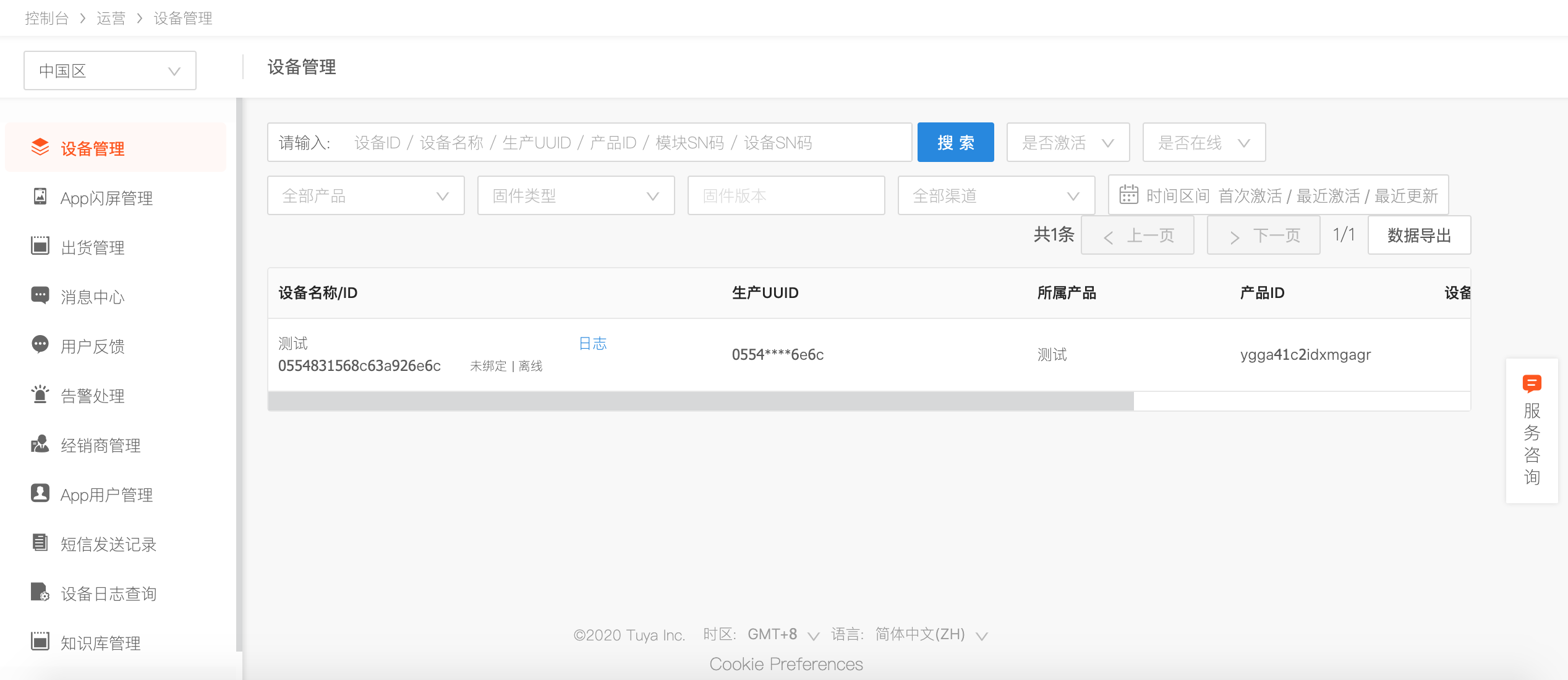
Task: Click the 生产UUID column header
Action: tap(765, 292)
